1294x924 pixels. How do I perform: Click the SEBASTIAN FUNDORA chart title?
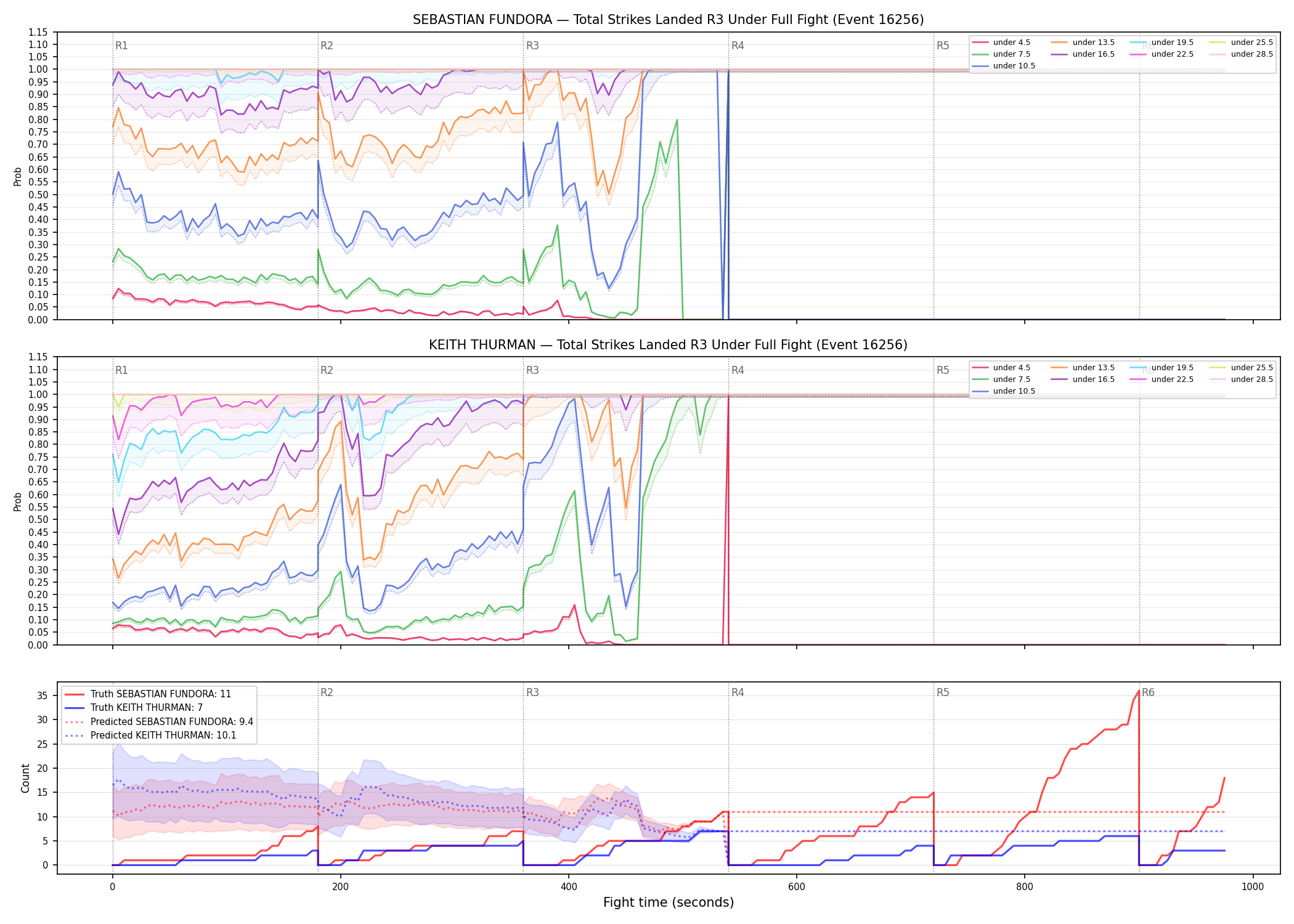(668, 20)
